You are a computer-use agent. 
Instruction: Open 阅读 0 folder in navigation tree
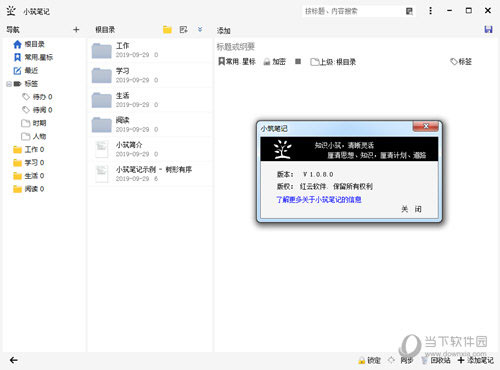28,189
